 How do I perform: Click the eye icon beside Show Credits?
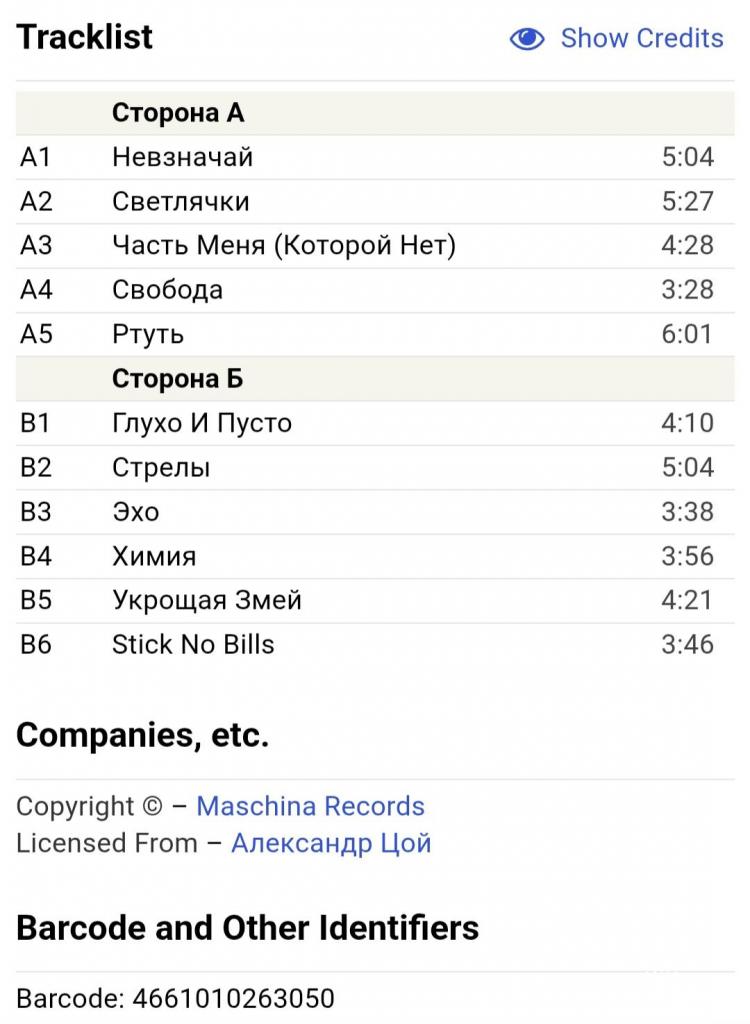click(x=527, y=39)
